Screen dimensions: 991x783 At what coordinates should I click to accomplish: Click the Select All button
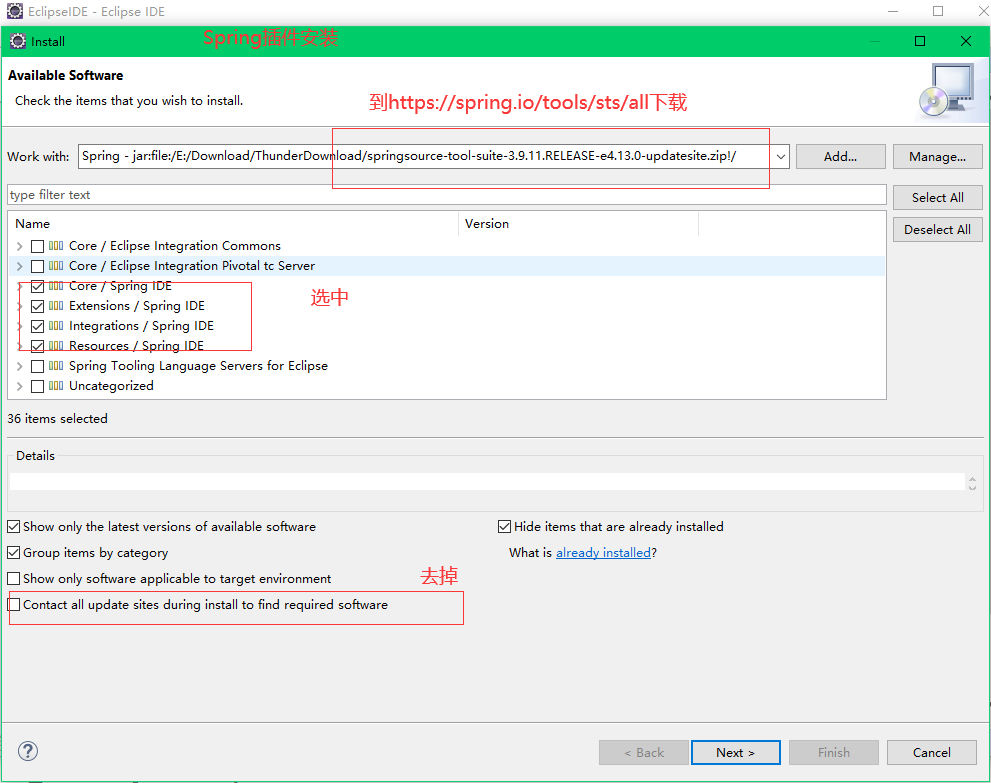pos(937,198)
